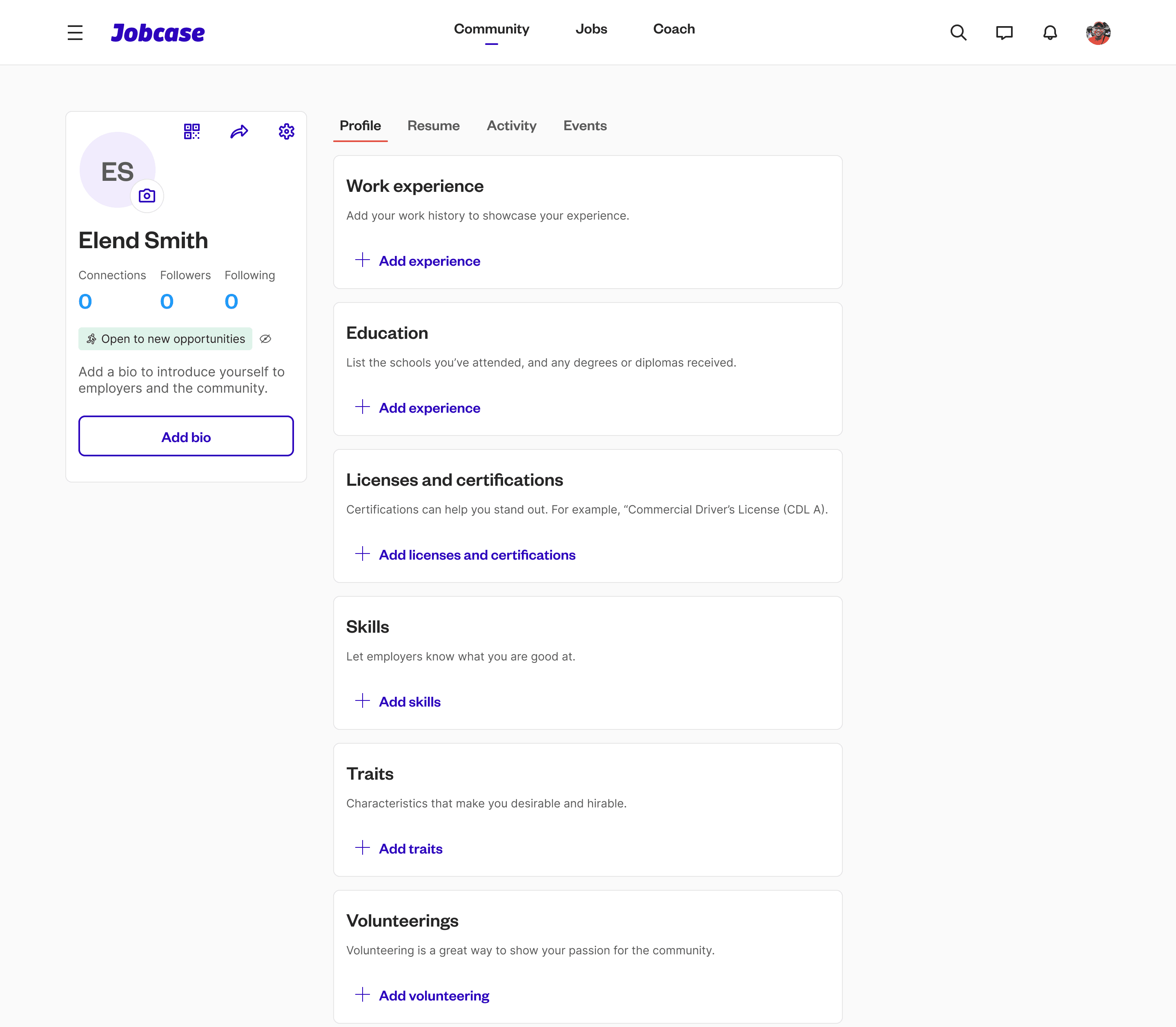1176x1027 pixels.
Task: Open the hamburger menu
Action: 75,33
